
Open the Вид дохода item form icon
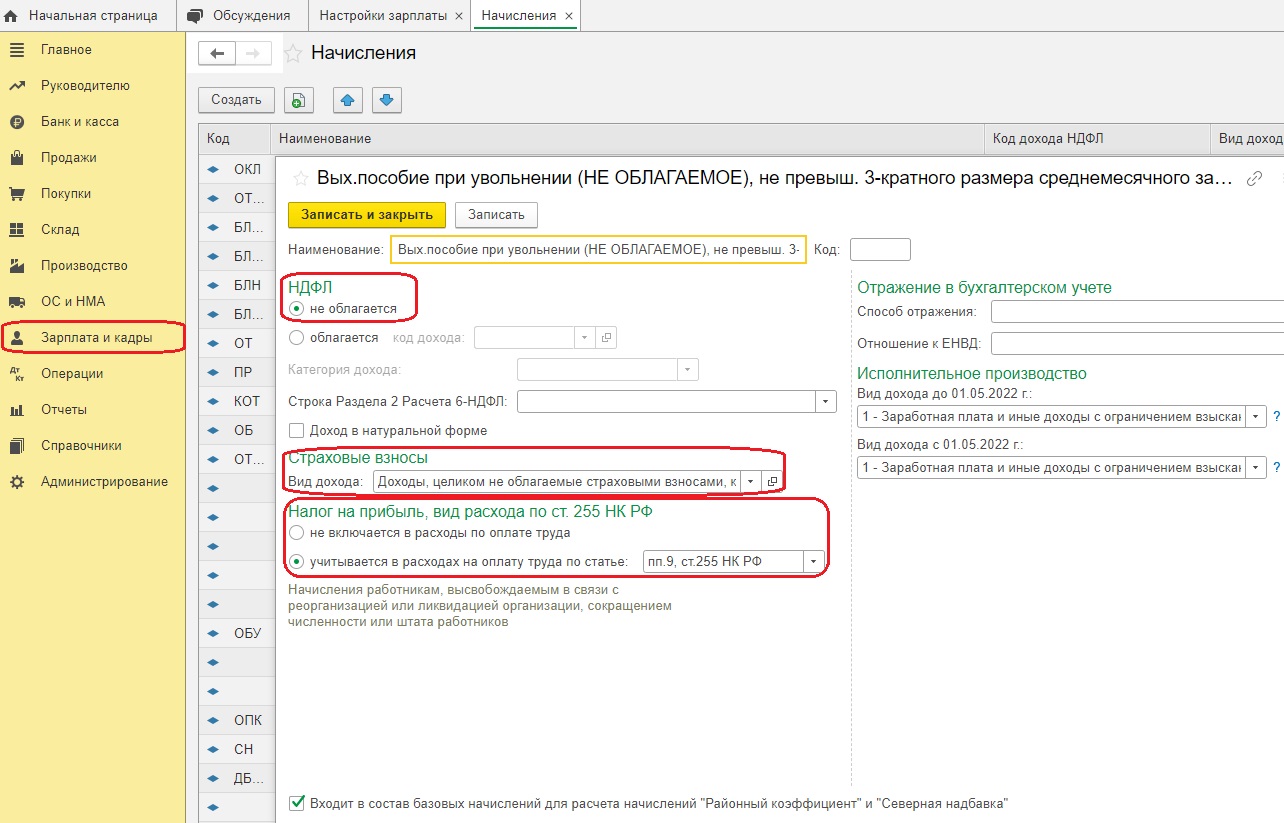772,482
